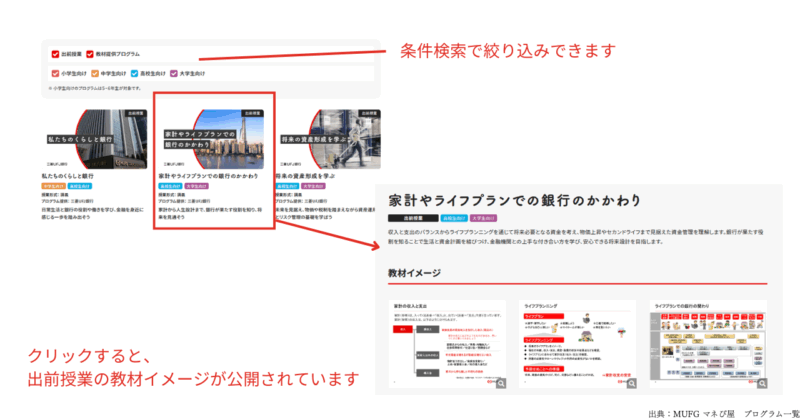Screen dimensions: 800x419
Task: Open the ライフプランでの銀行の関わり material thumbnail
Action: coord(709,344)
